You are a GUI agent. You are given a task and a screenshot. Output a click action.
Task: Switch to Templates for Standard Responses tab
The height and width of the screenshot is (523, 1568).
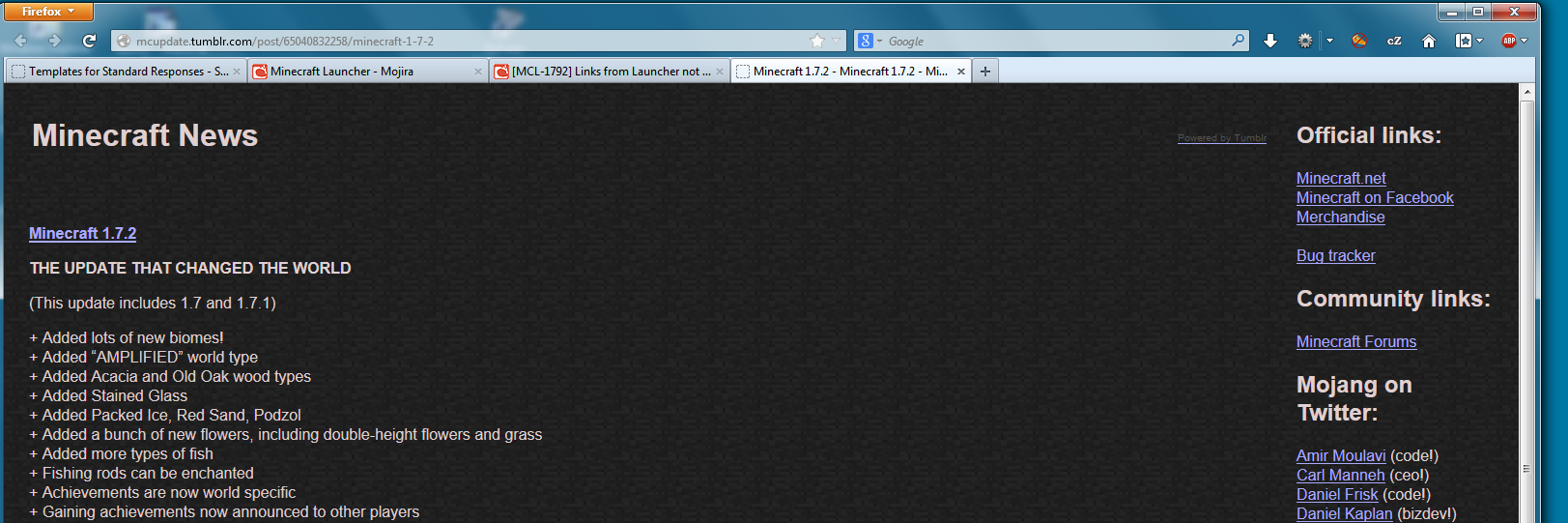[126, 72]
